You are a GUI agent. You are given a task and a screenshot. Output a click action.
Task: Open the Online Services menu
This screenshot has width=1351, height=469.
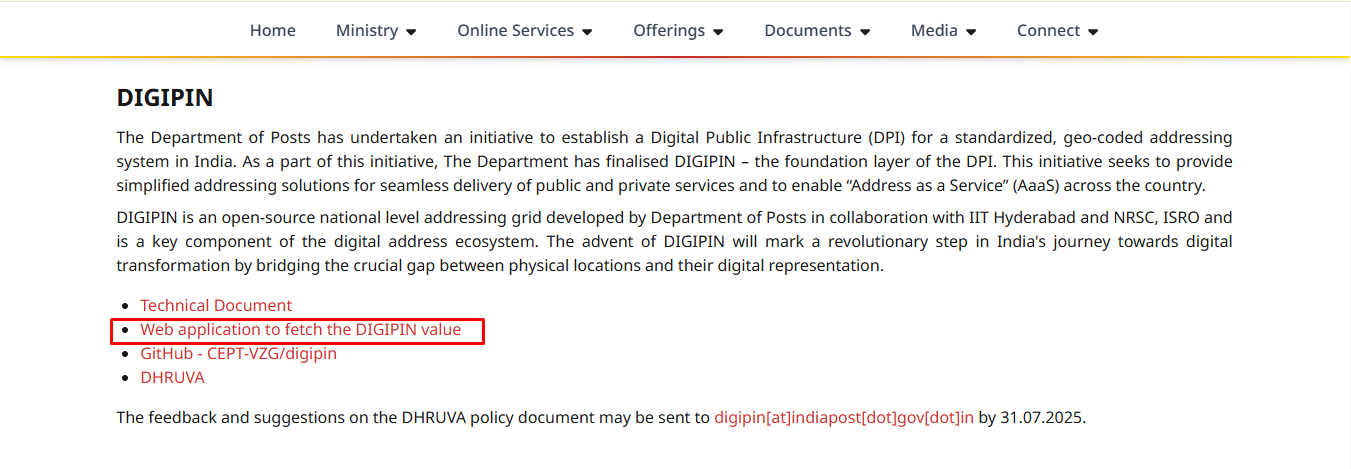[525, 30]
